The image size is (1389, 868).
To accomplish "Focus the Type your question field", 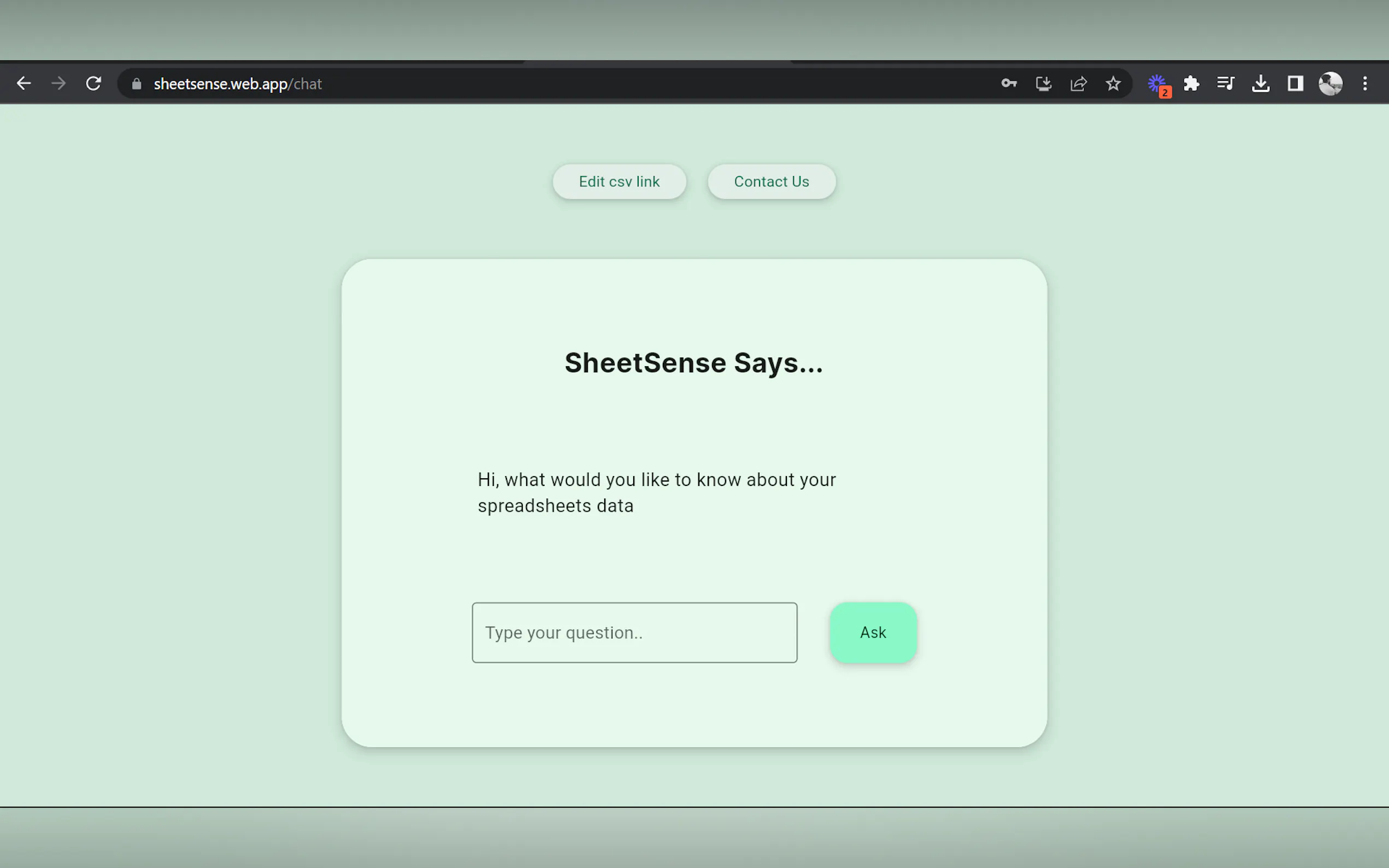I will (634, 632).
